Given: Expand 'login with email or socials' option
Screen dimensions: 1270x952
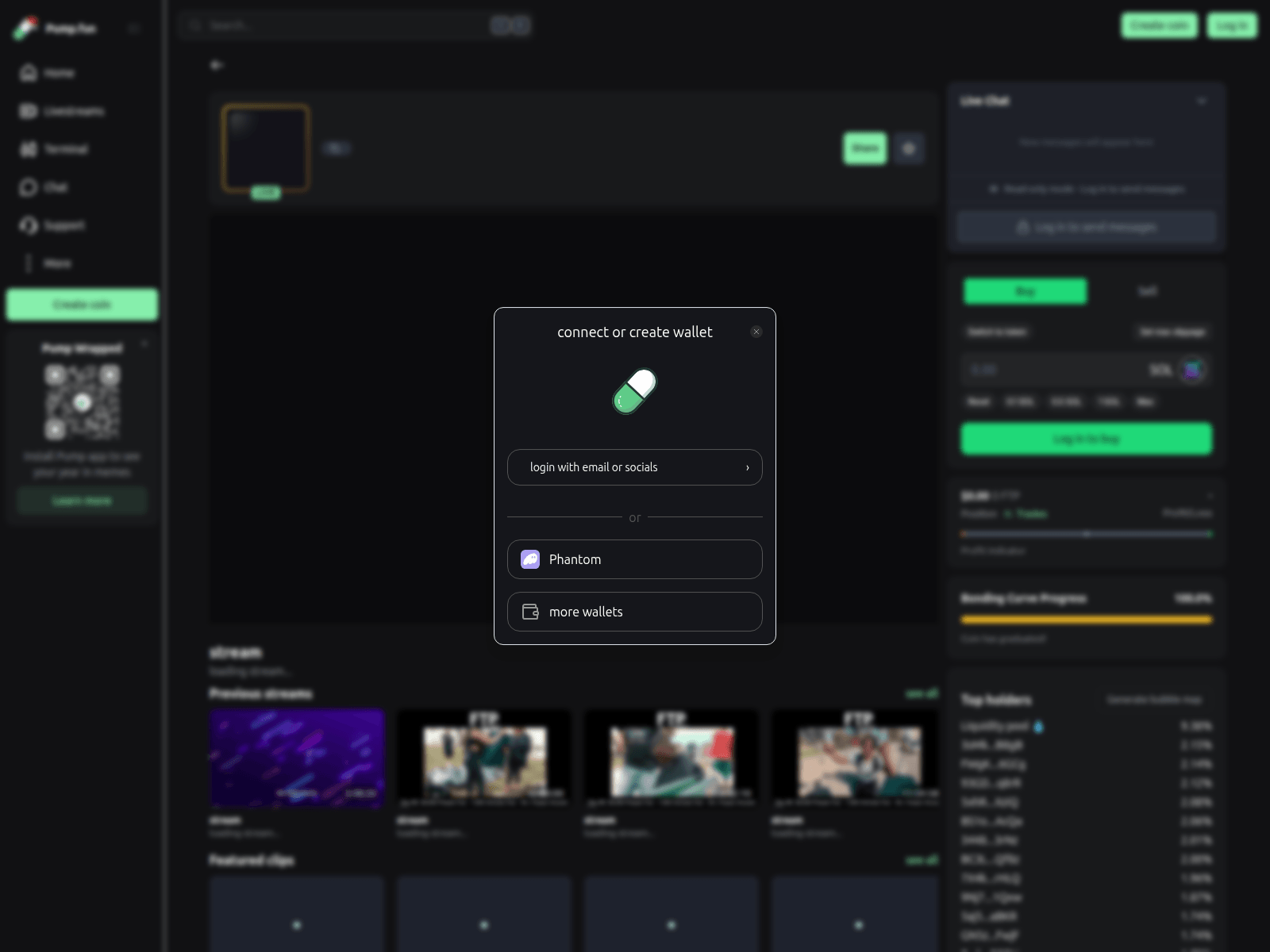Looking at the screenshot, I should pos(634,467).
